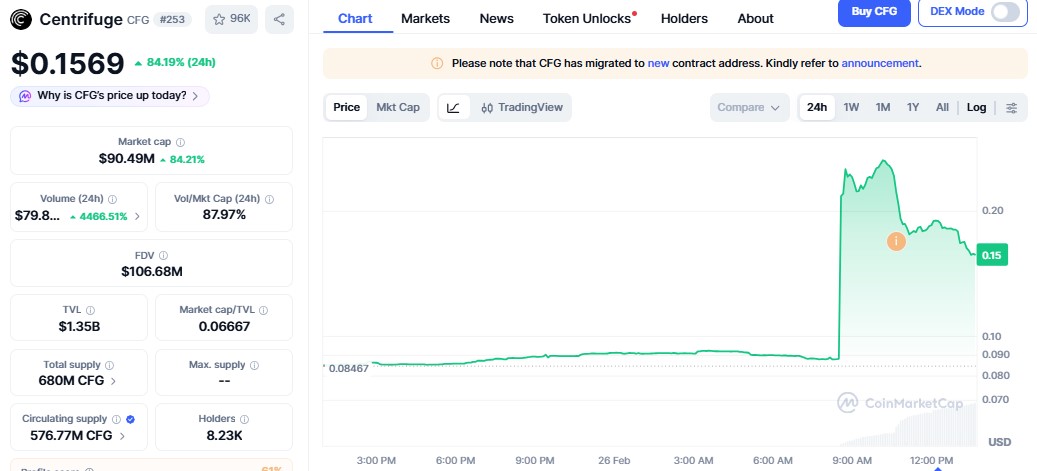Add CFG to watchlist star button
Screen dimensions: 1037x471
(x=231, y=19)
